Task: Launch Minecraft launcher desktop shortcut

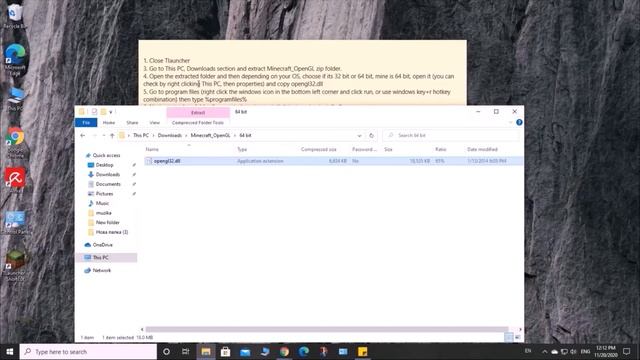Action: [15, 265]
